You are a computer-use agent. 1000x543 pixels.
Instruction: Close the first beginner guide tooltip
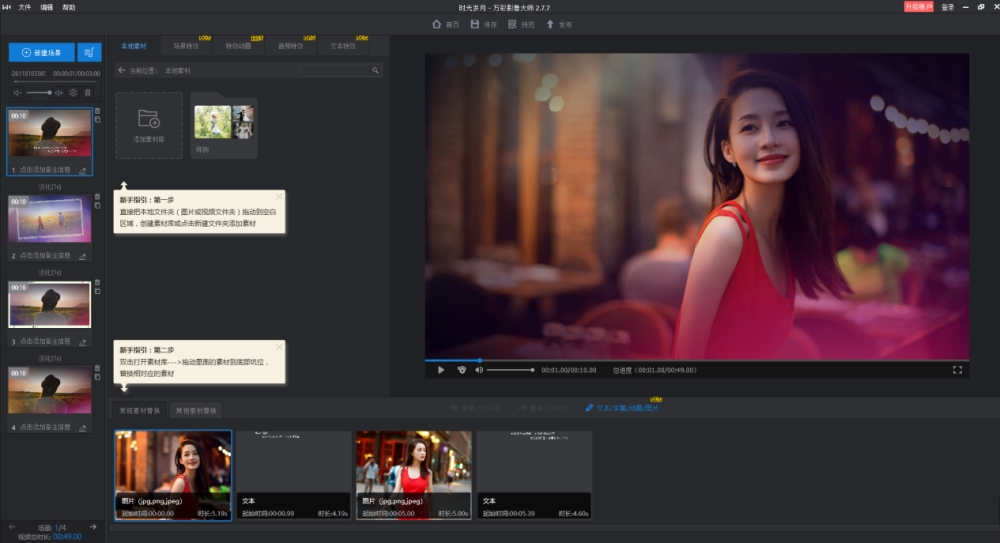279,196
